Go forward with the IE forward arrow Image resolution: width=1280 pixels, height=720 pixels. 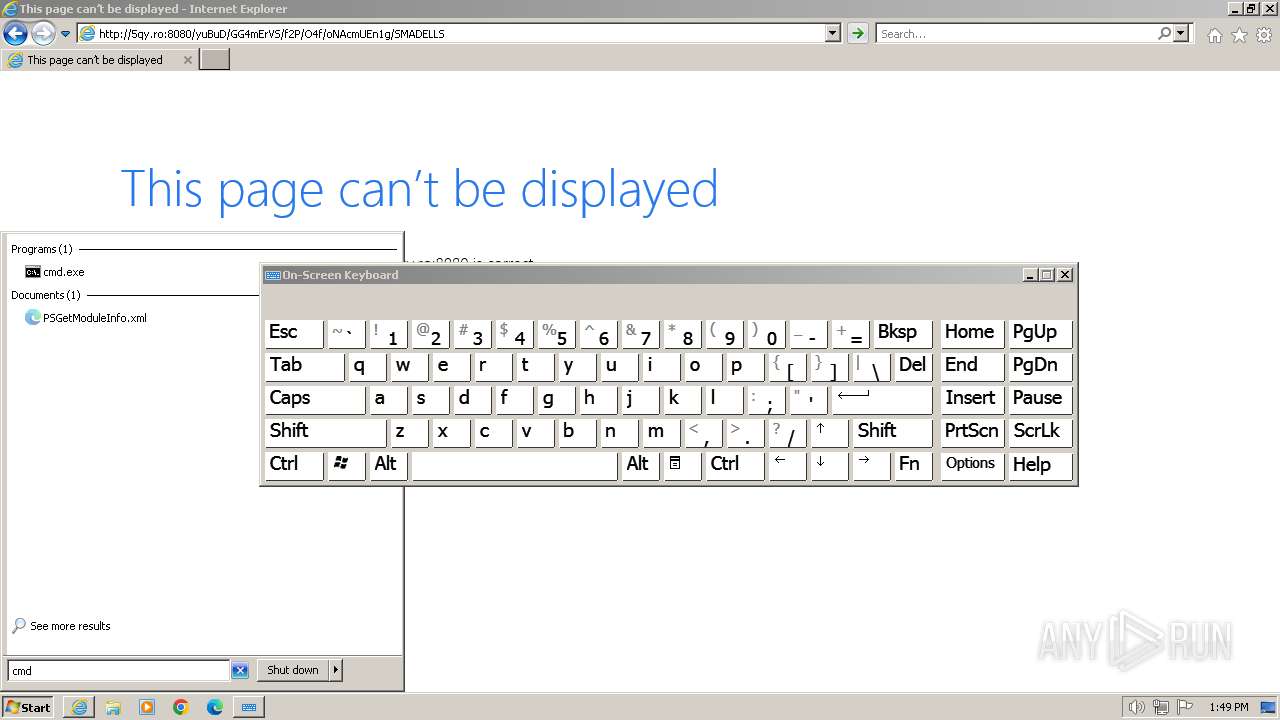[x=43, y=33]
